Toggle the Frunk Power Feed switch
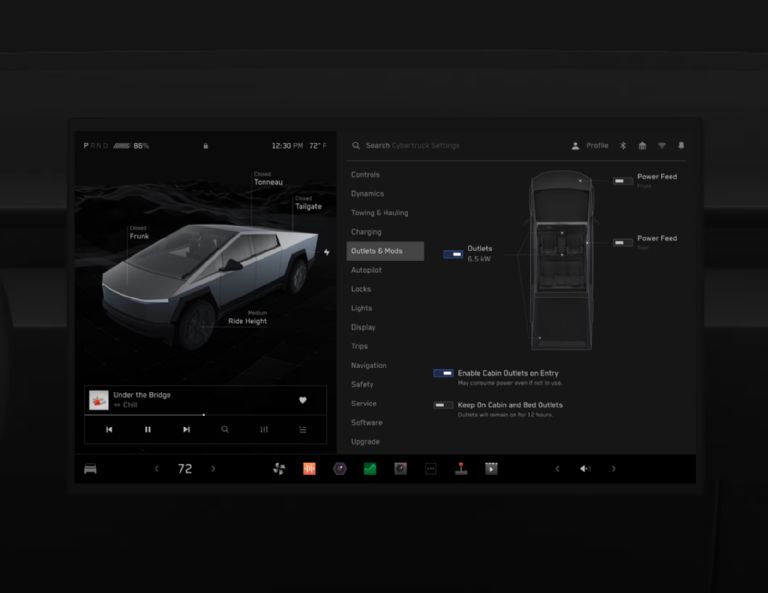This screenshot has width=768, height=593. pos(623,181)
